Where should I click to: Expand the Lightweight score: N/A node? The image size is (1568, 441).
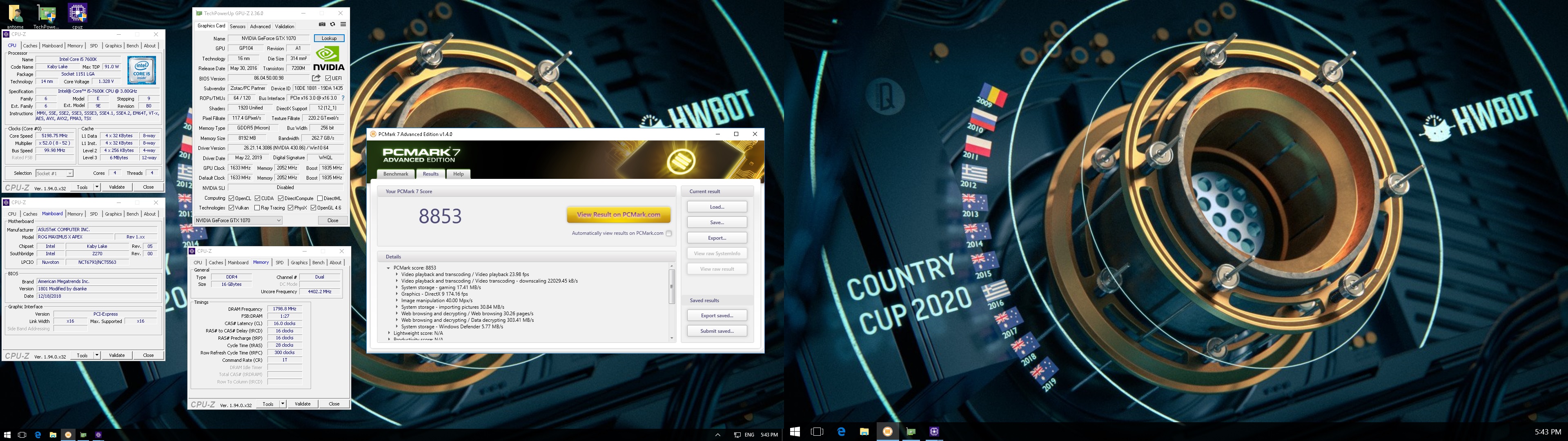[388, 333]
